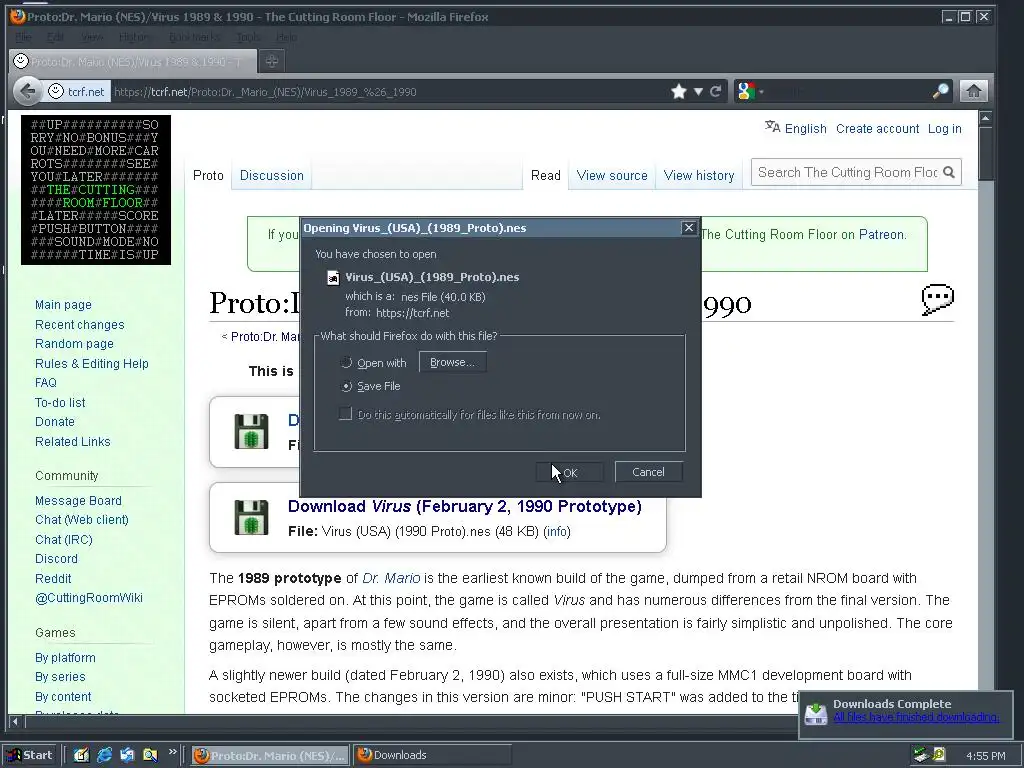The width and height of the screenshot is (1024, 768).
Task: Open Related Links in sidebar
Action: pyautogui.click(x=72, y=441)
